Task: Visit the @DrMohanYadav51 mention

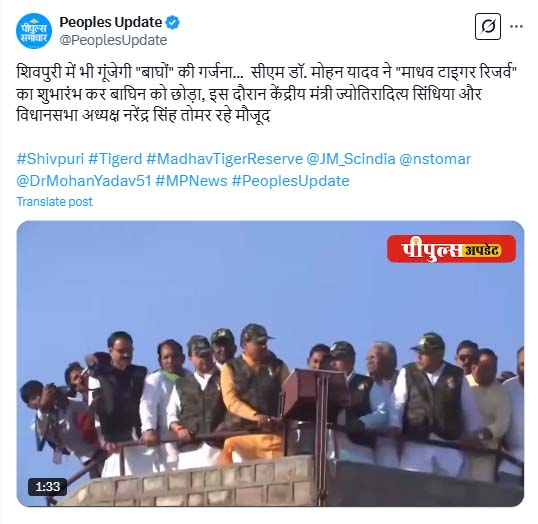Action: [x=84, y=181]
